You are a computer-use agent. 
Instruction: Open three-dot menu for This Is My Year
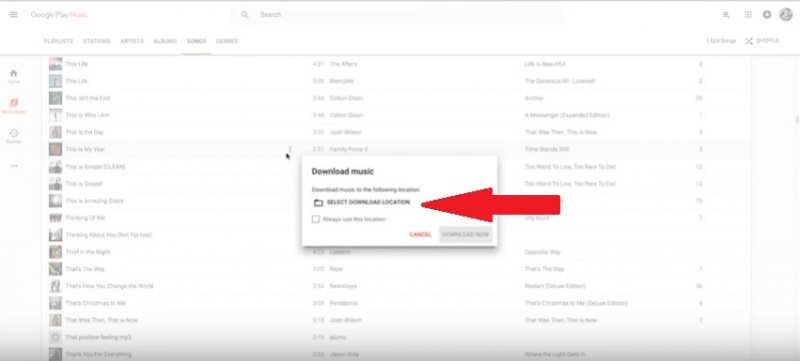[290, 149]
